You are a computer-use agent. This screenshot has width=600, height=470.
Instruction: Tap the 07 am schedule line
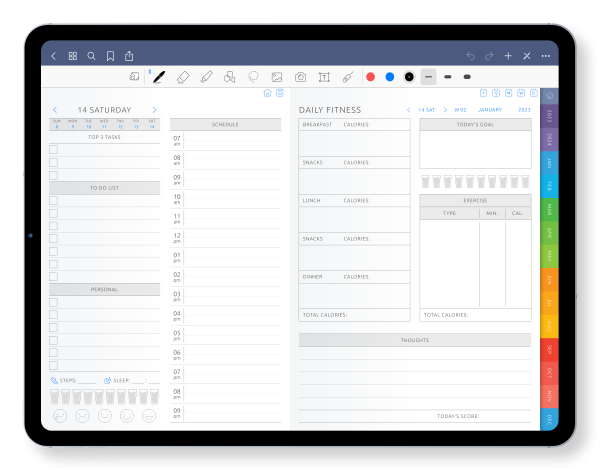233,140
